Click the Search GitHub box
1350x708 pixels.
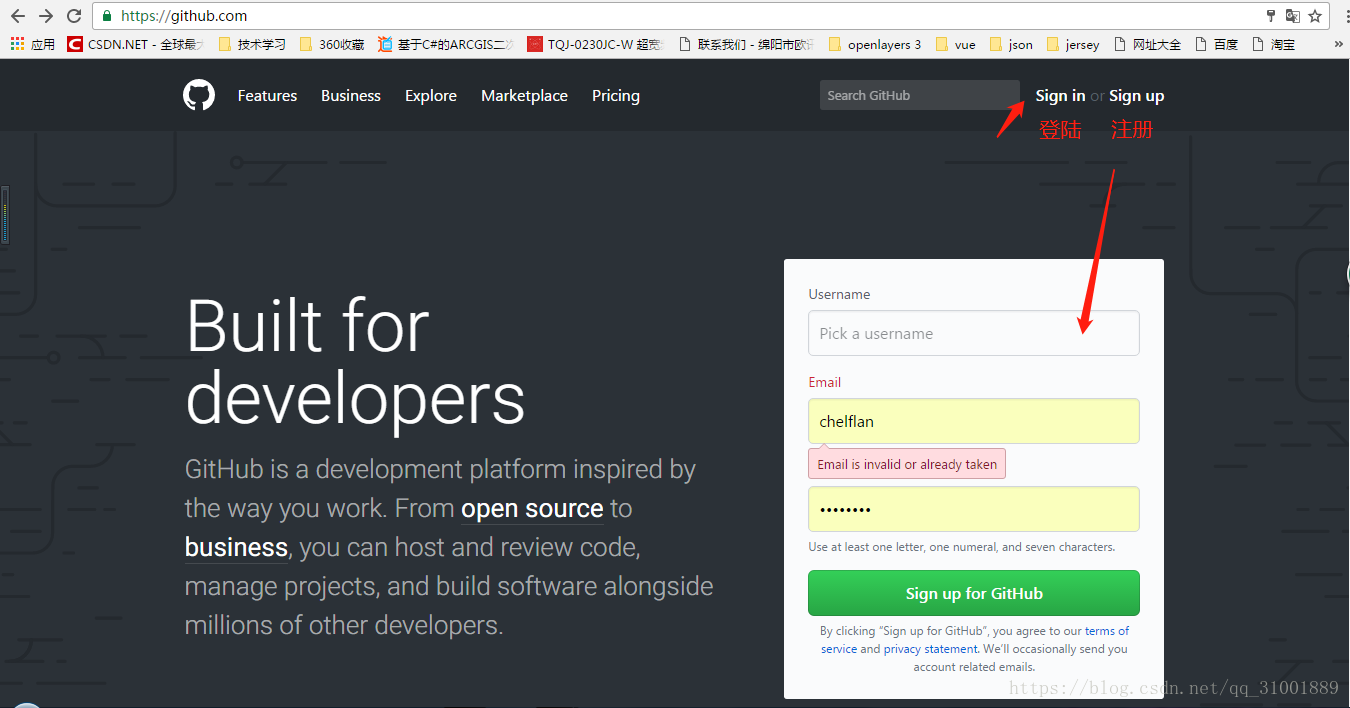click(920, 95)
